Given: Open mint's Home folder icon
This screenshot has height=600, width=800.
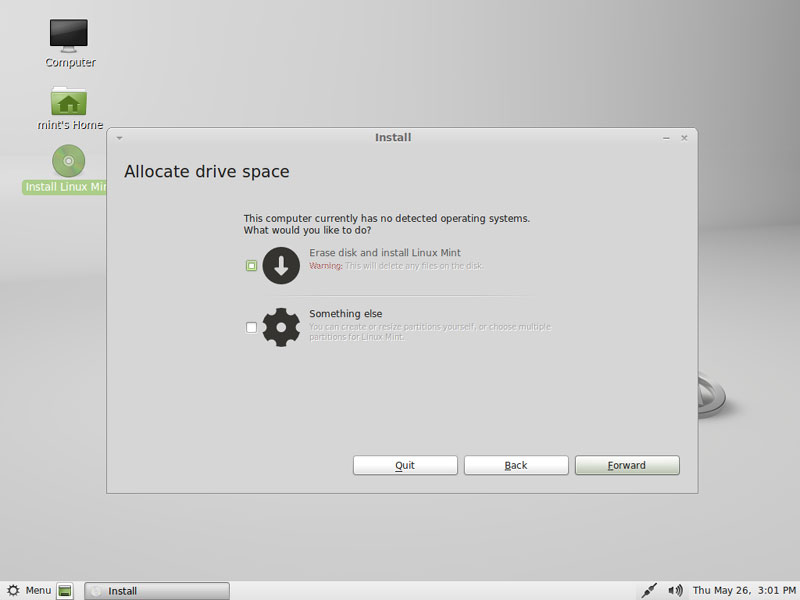Looking at the screenshot, I should pos(69,101).
